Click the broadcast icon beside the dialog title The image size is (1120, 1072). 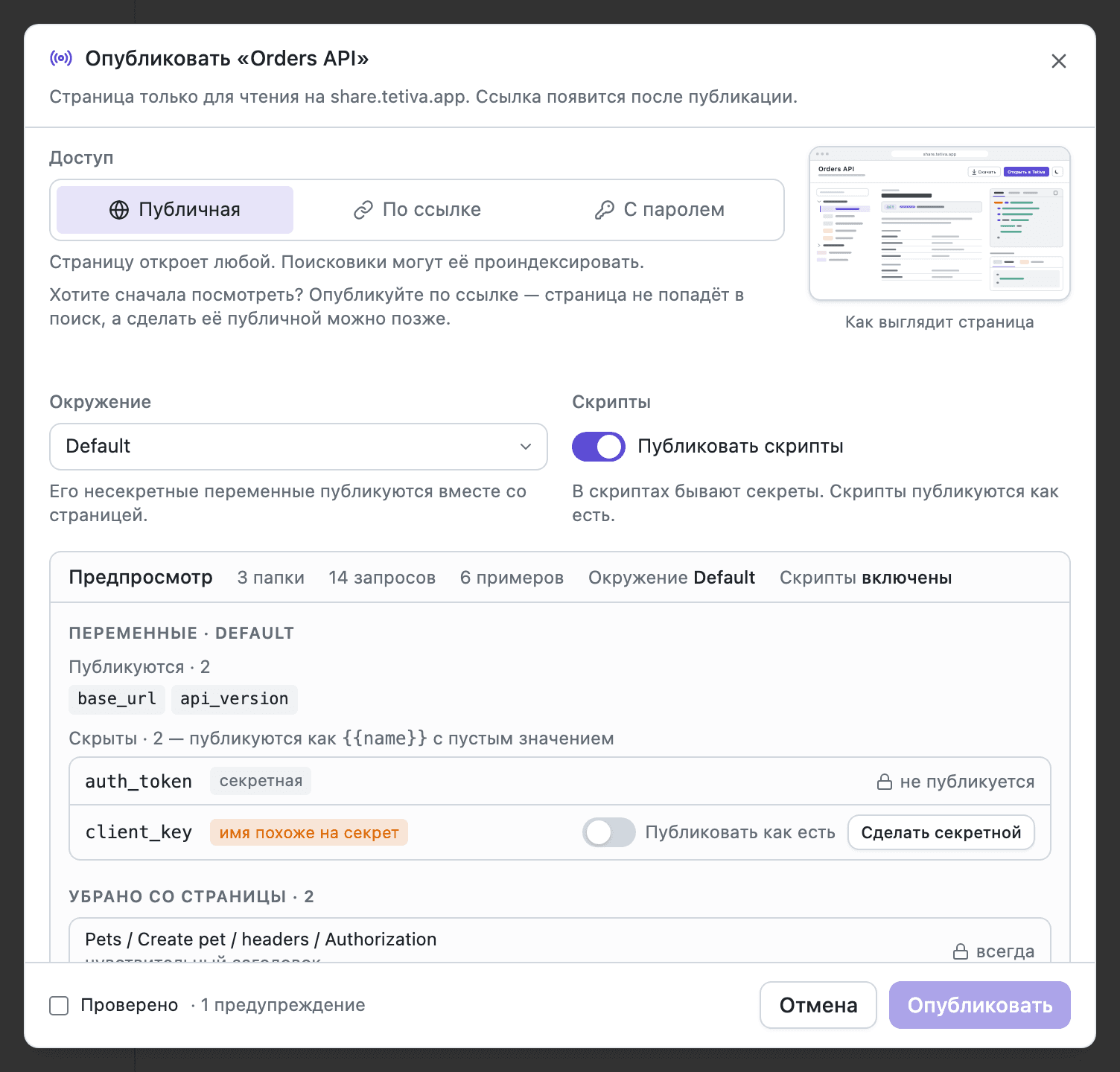pyautogui.click(x=61, y=58)
